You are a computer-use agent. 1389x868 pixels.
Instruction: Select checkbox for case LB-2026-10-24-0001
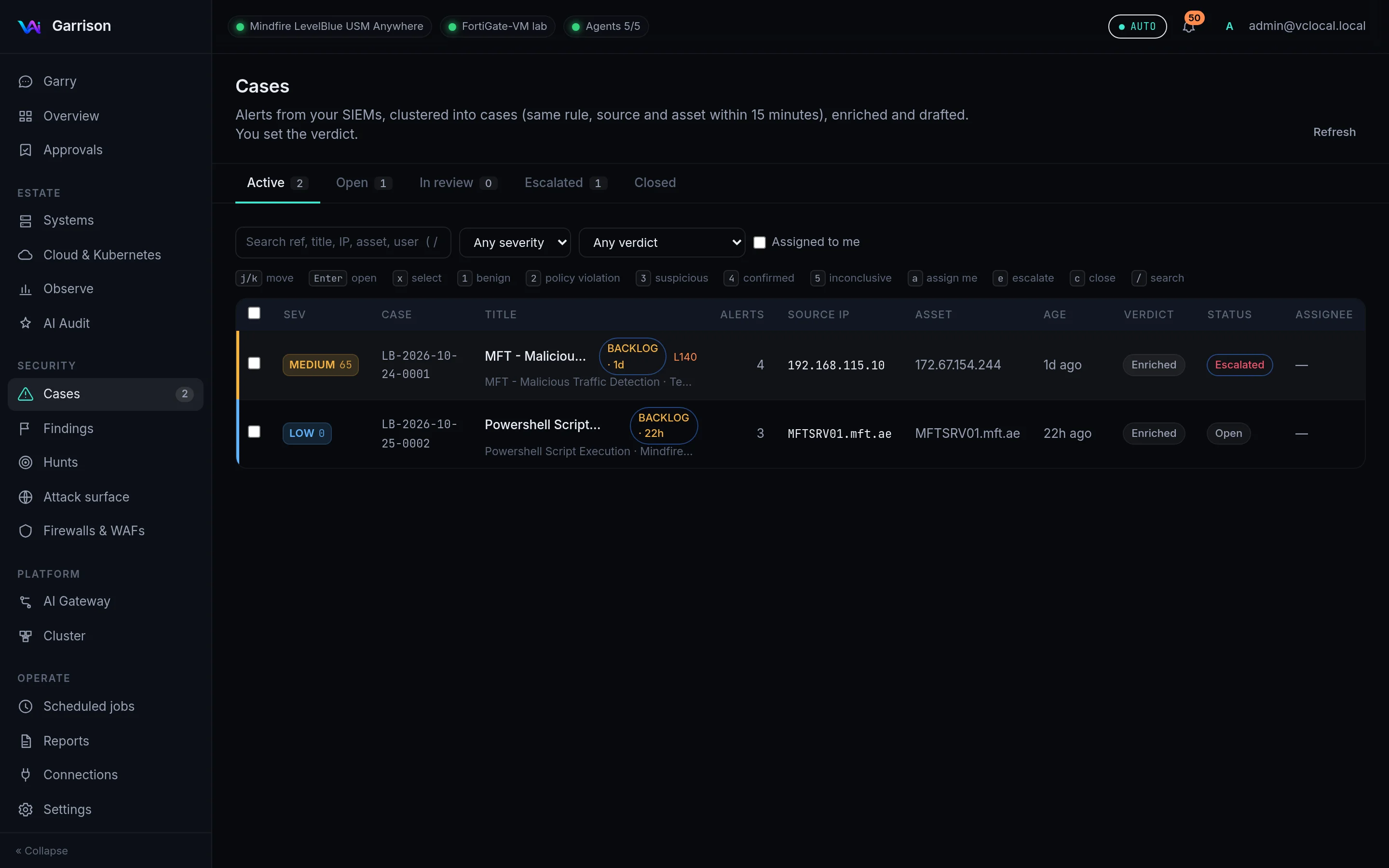[254, 364]
